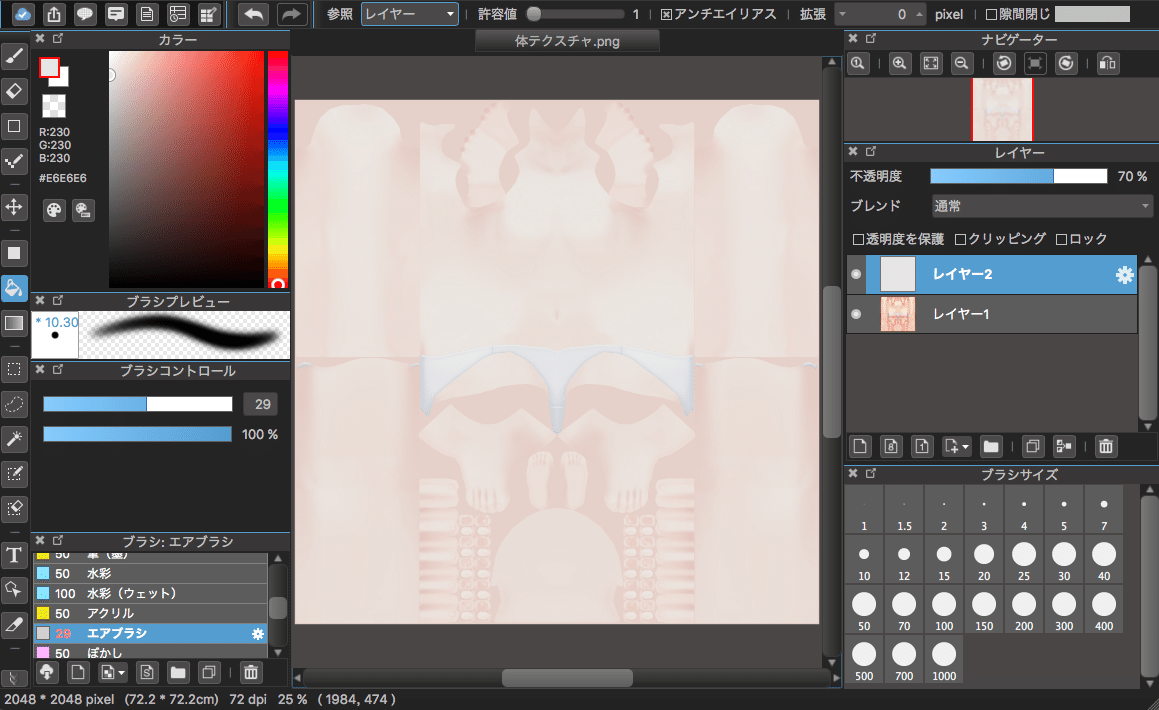The width and height of the screenshot is (1159, 710).
Task: Rotate canvas left in Navigator
Action: point(1004,64)
